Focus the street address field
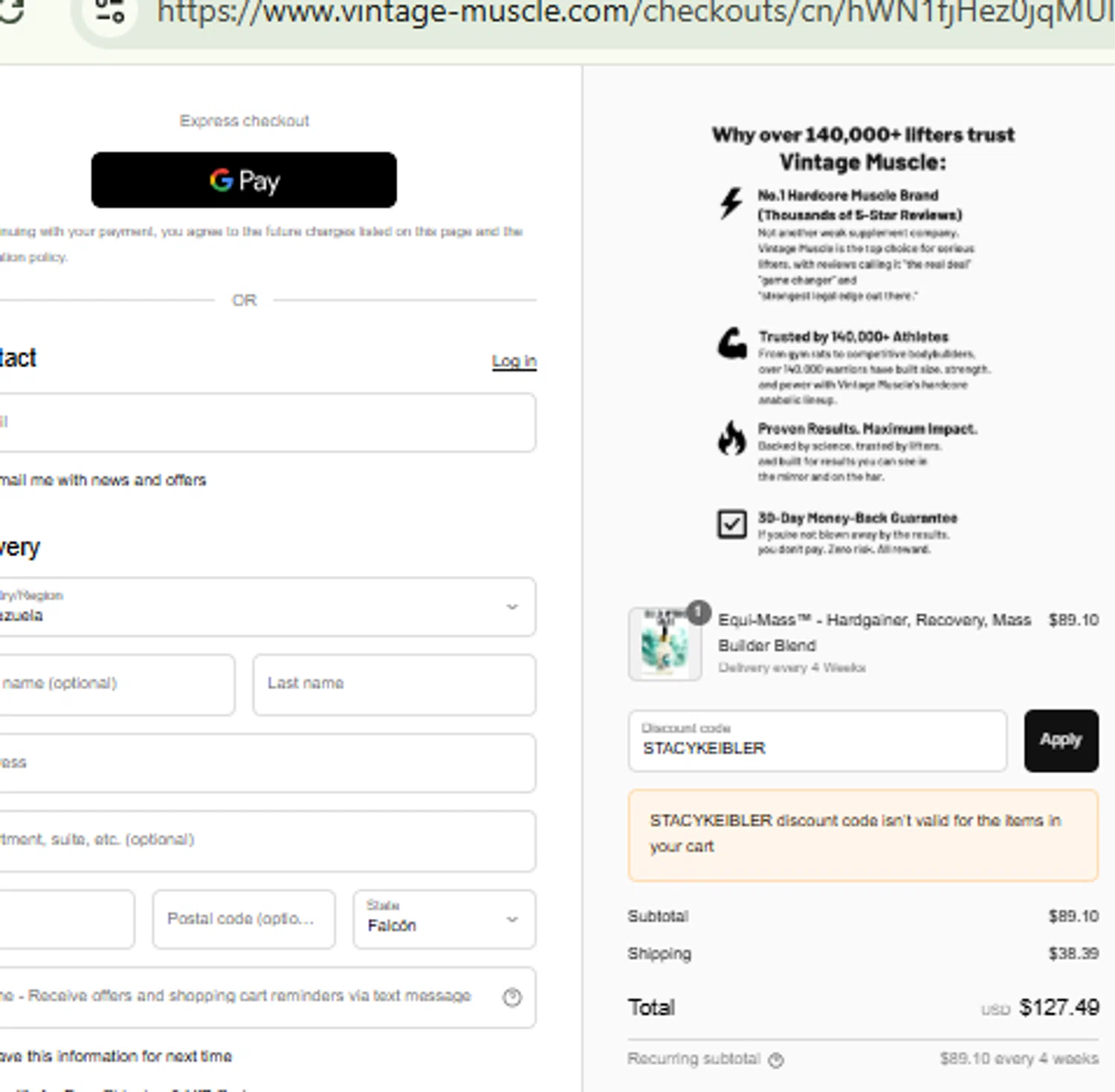This screenshot has width=1115, height=1092. pyautogui.click(x=268, y=763)
